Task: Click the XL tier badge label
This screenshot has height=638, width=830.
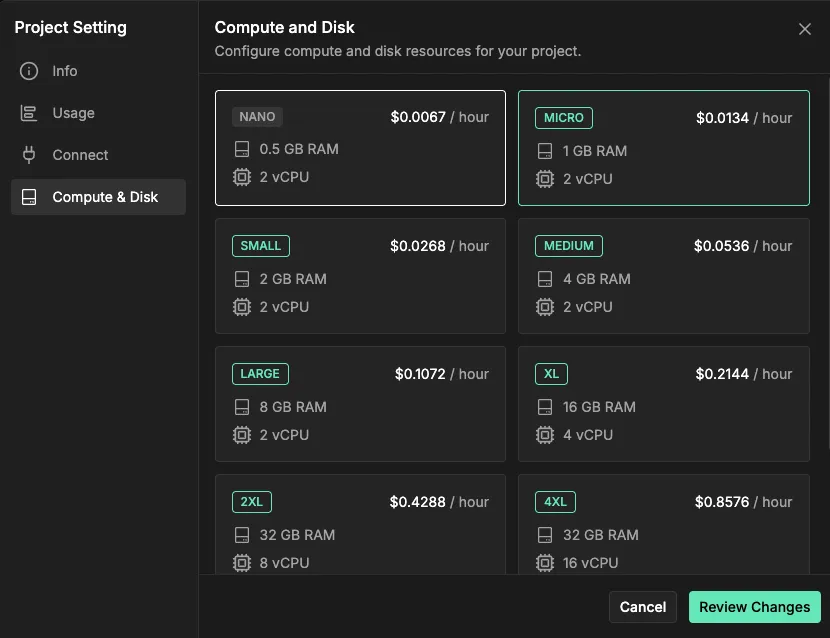Action: (551, 373)
